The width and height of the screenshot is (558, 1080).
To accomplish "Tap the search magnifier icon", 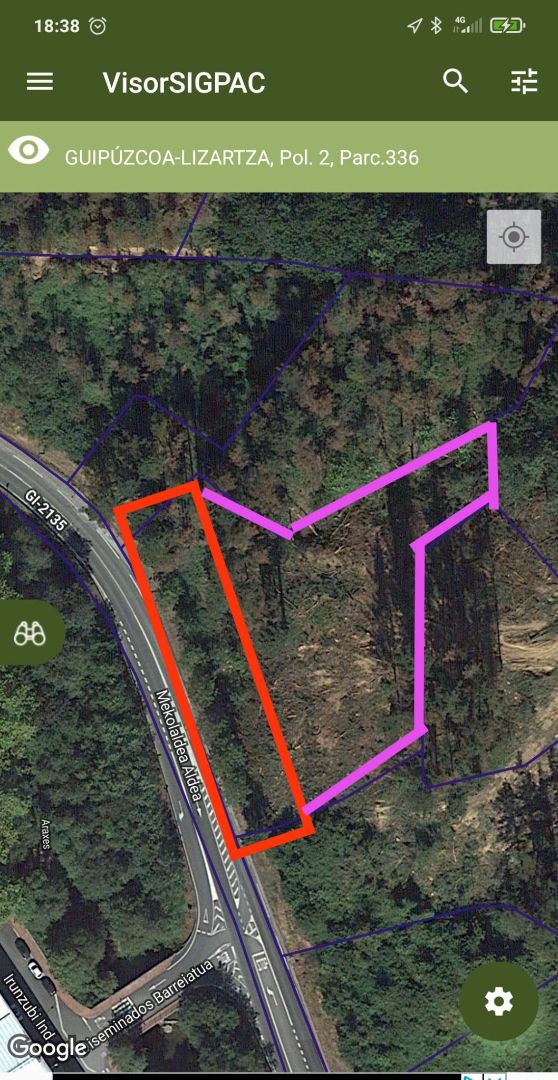I will pos(455,81).
